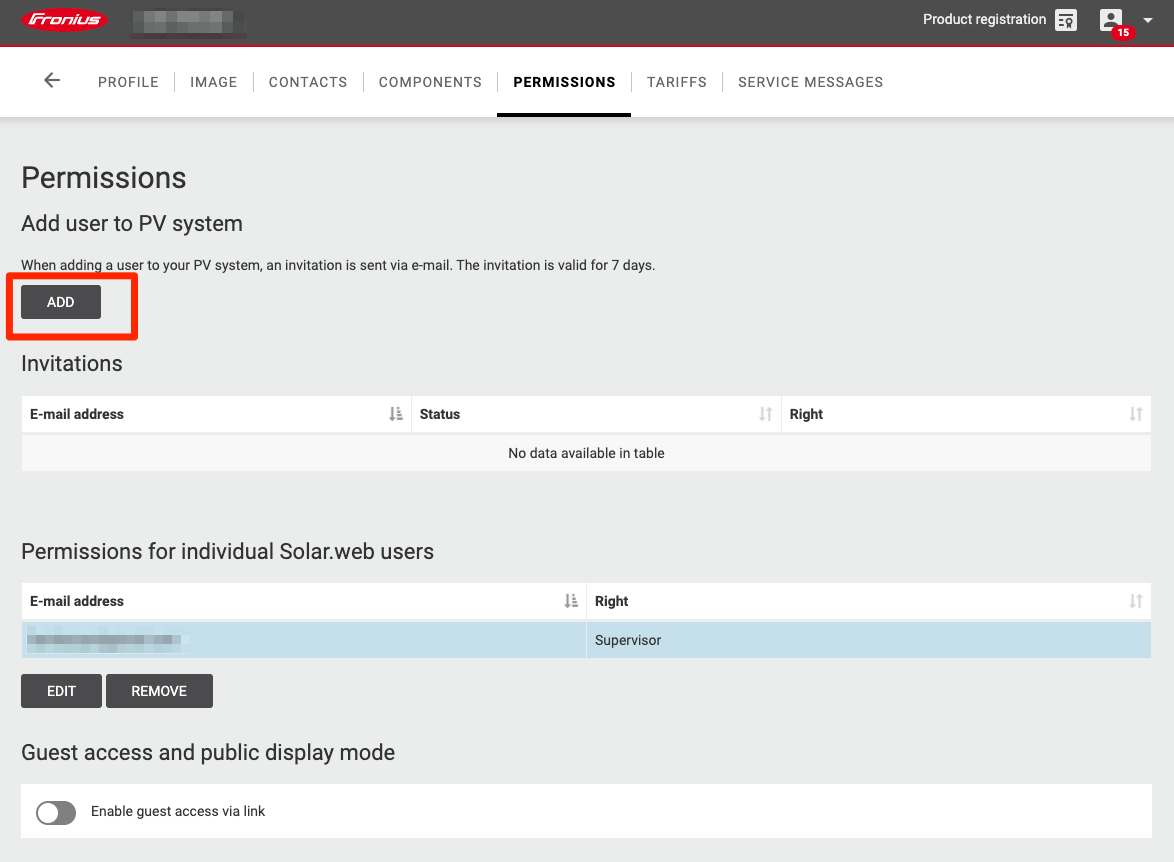This screenshot has height=862, width=1174.
Task: Open the Components tab
Action: pos(430,82)
